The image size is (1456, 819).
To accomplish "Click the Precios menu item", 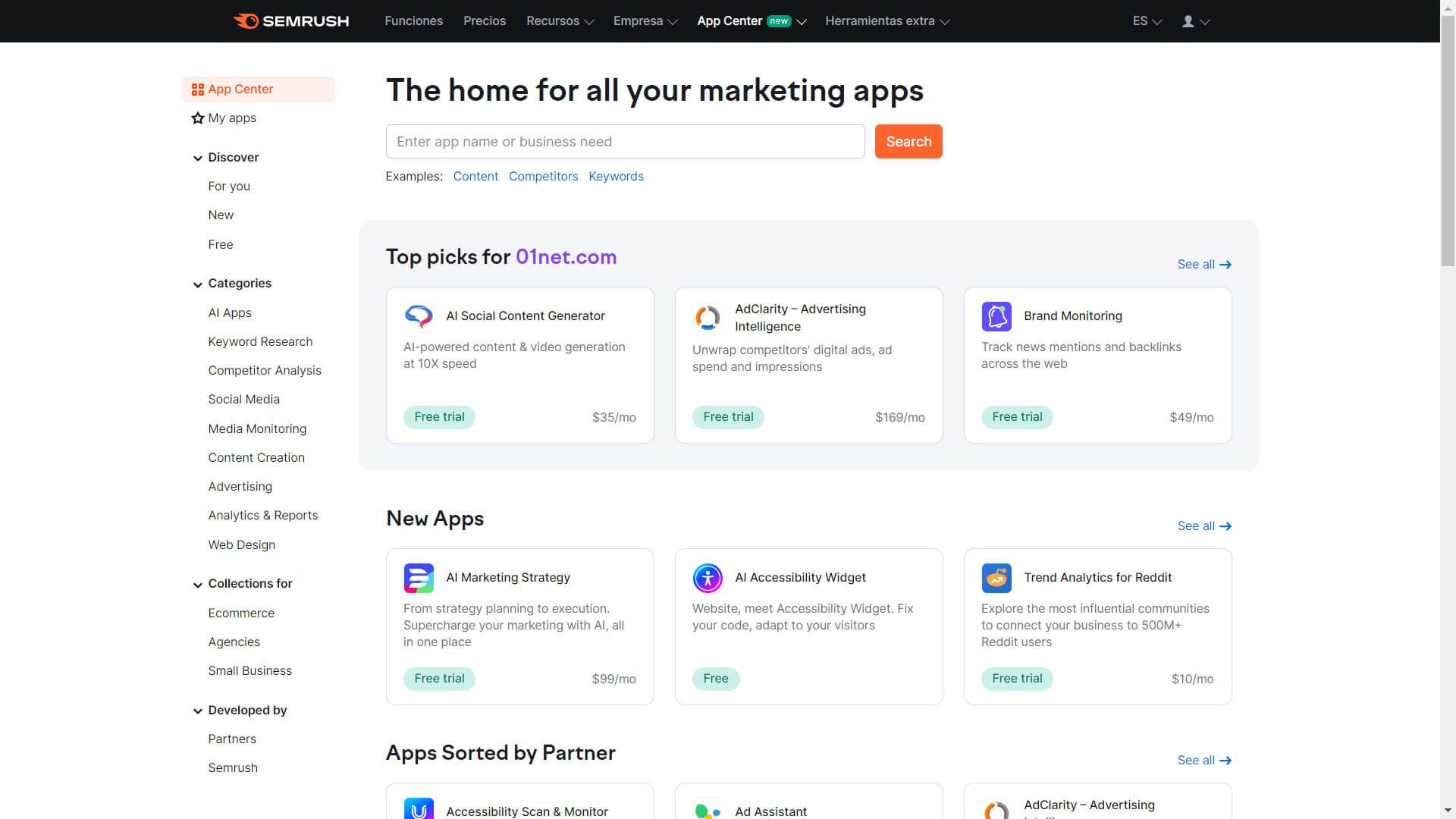I will pos(484,21).
